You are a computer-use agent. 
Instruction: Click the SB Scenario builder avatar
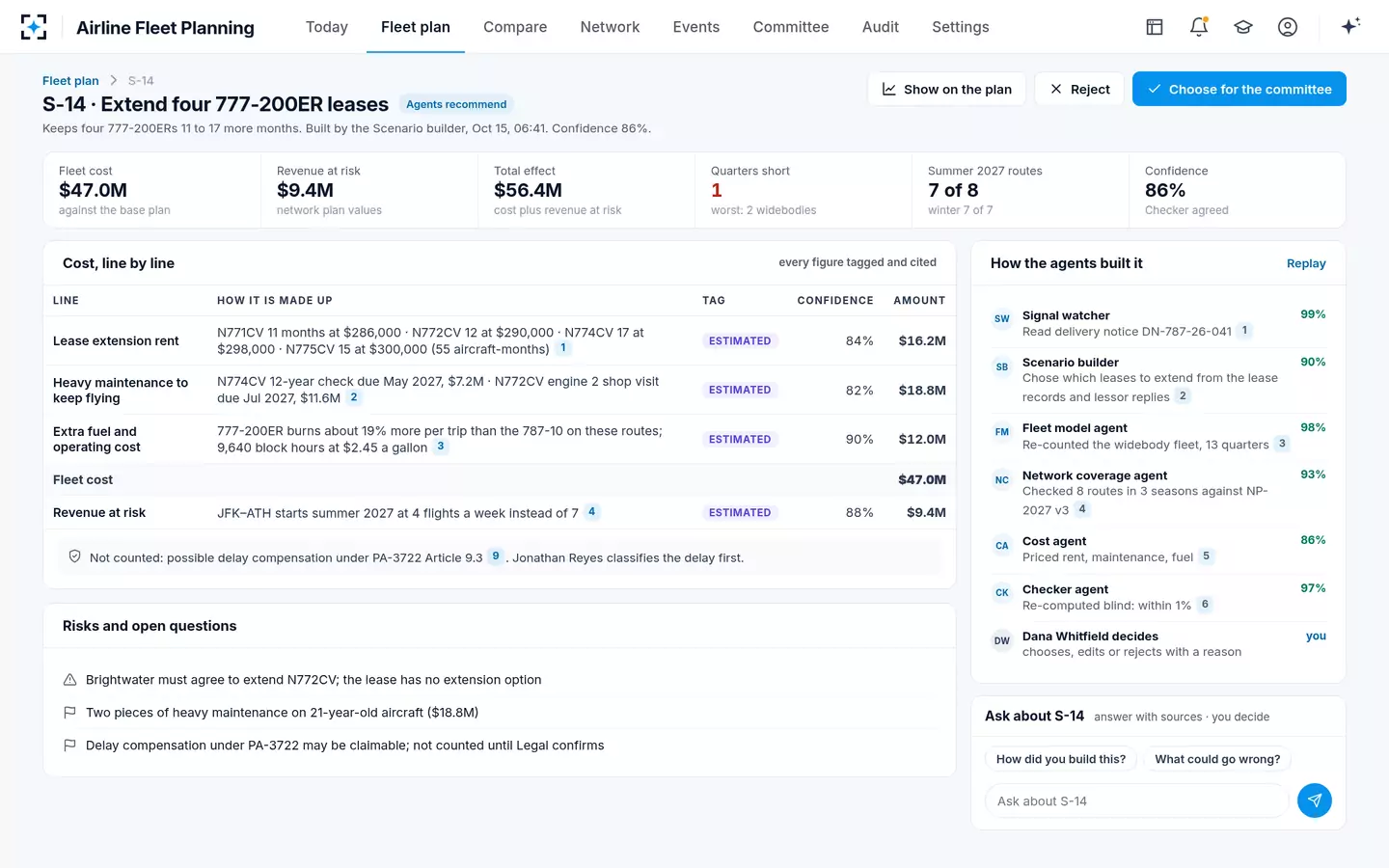[x=1002, y=366]
